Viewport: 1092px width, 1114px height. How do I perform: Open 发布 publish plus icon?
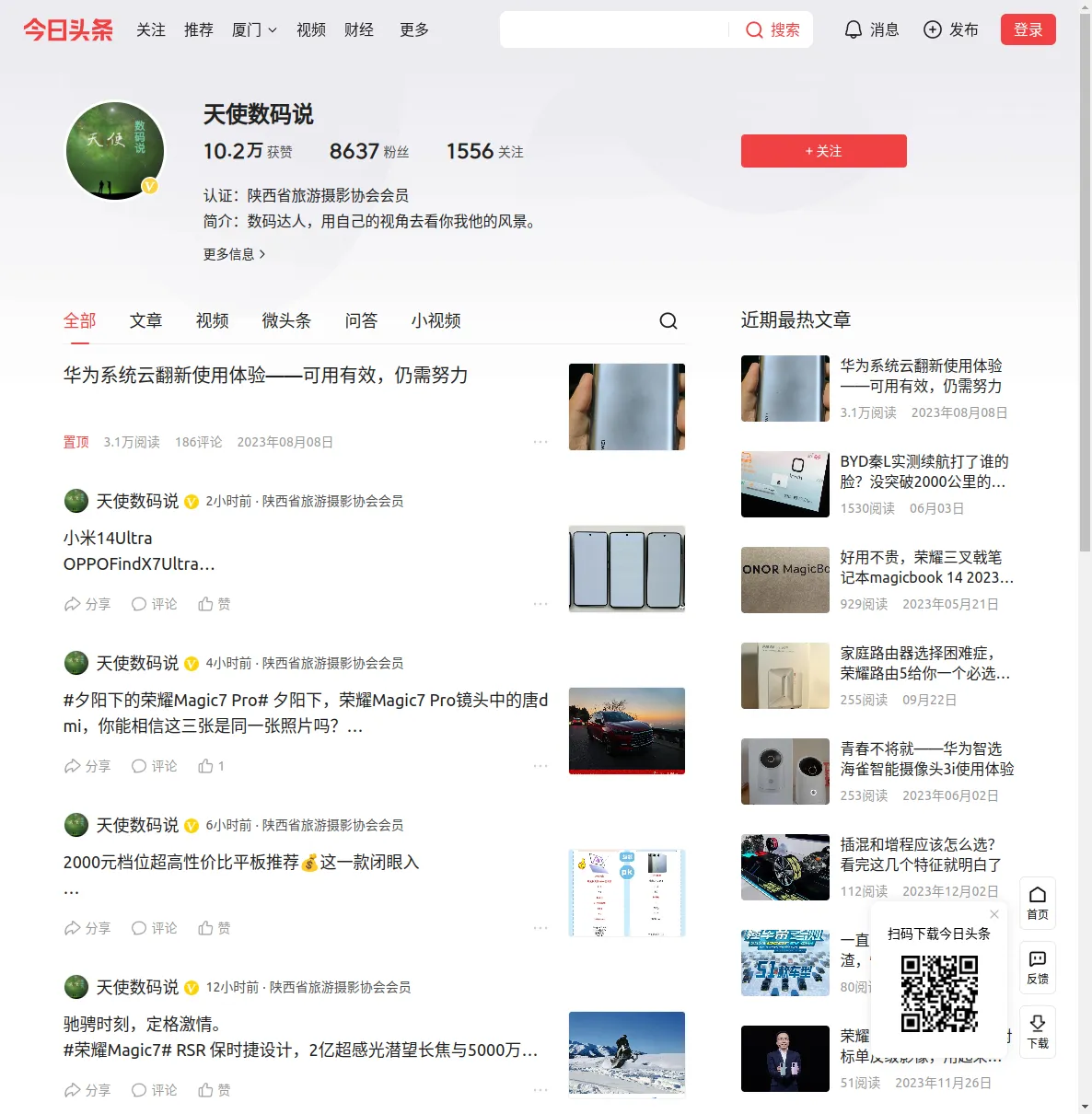point(951,29)
